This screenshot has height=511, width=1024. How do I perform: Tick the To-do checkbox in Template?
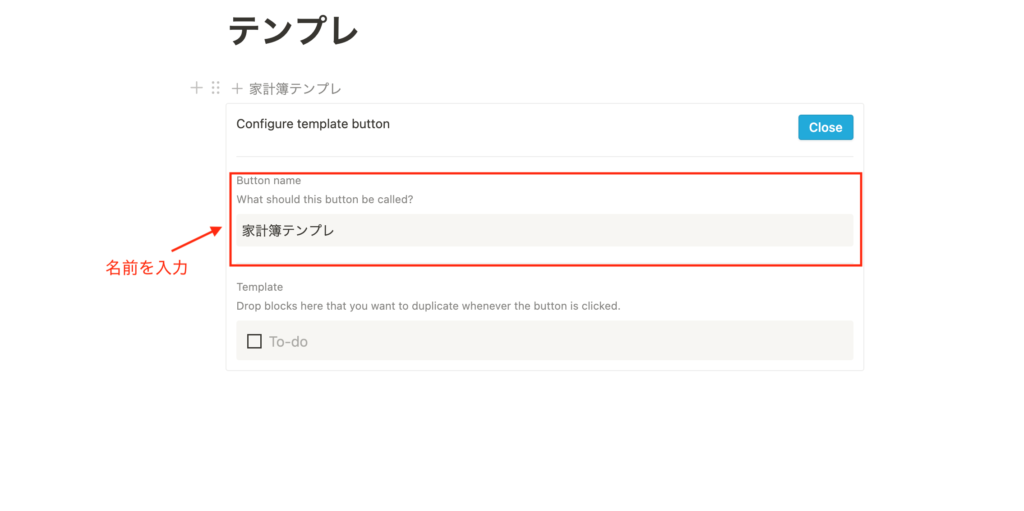255,341
